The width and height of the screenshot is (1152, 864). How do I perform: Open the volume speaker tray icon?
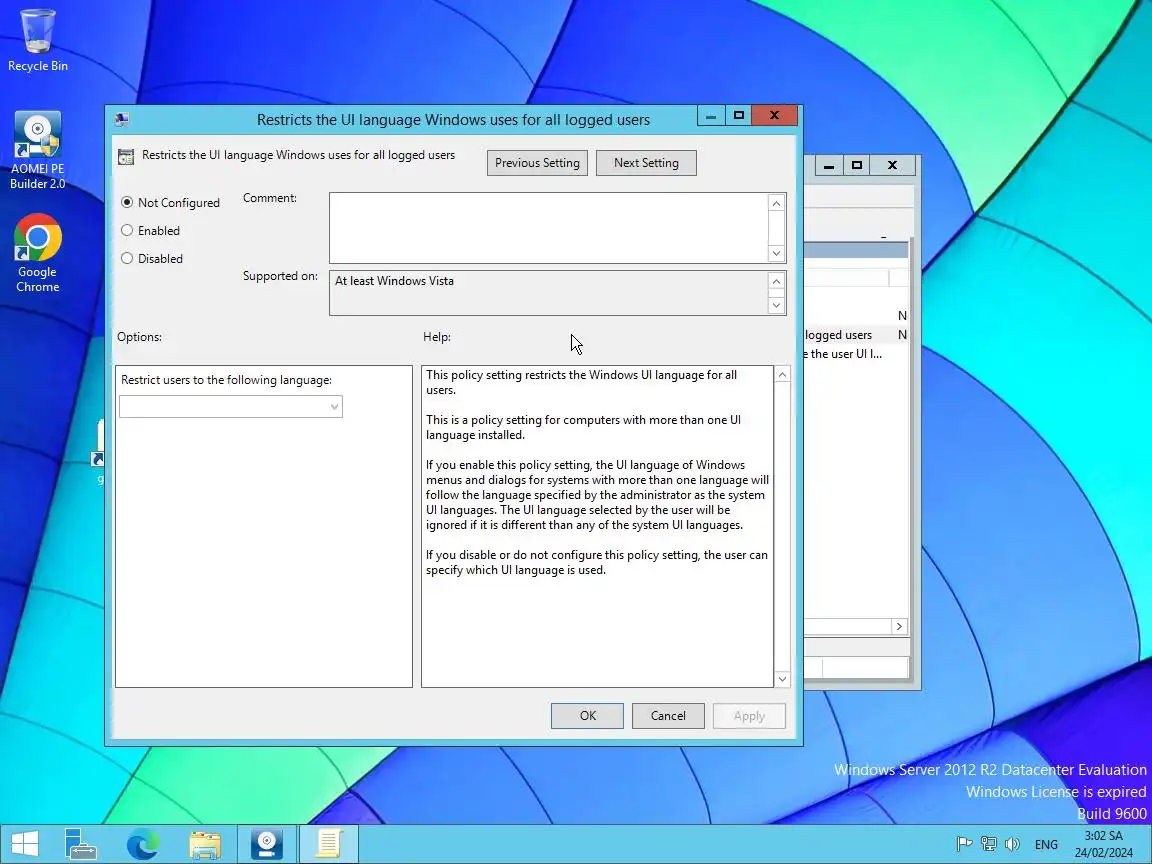point(1012,844)
